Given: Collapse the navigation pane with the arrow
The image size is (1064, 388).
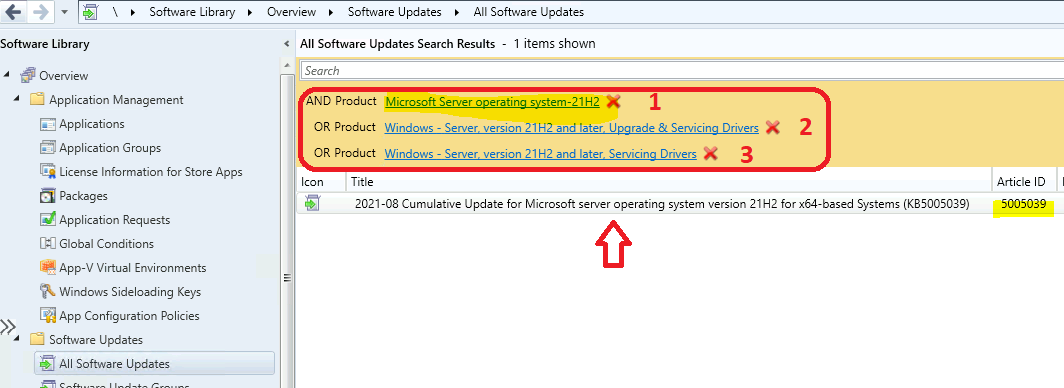Looking at the screenshot, I should click(x=286, y=44).
